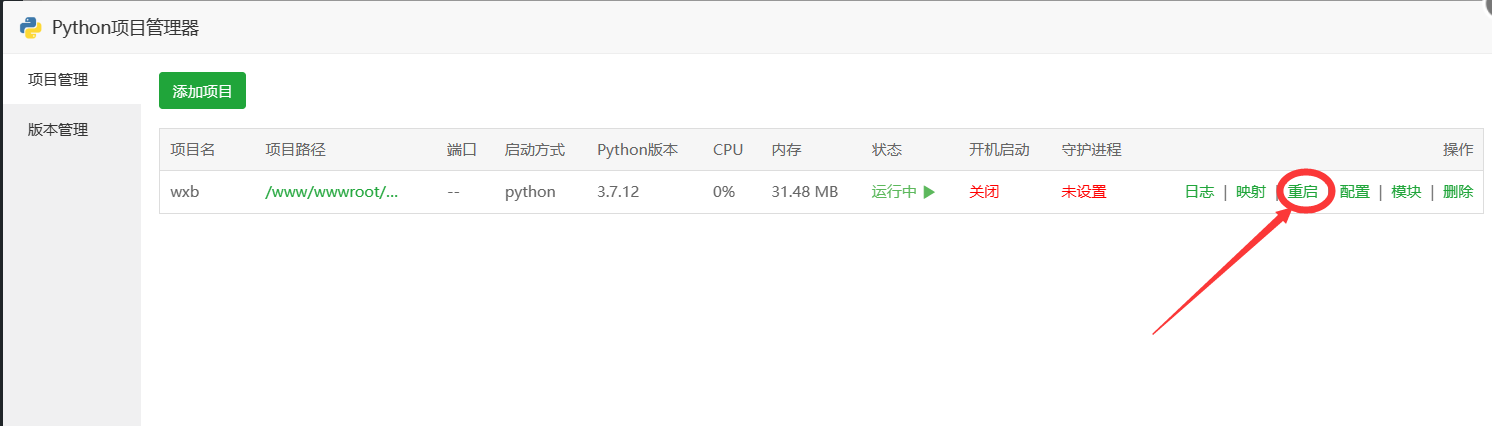Image resolution: width=1492 pixels, height=426 pixels.
Task: Switch to the 项目管理 tab
Action: [58, 79]
